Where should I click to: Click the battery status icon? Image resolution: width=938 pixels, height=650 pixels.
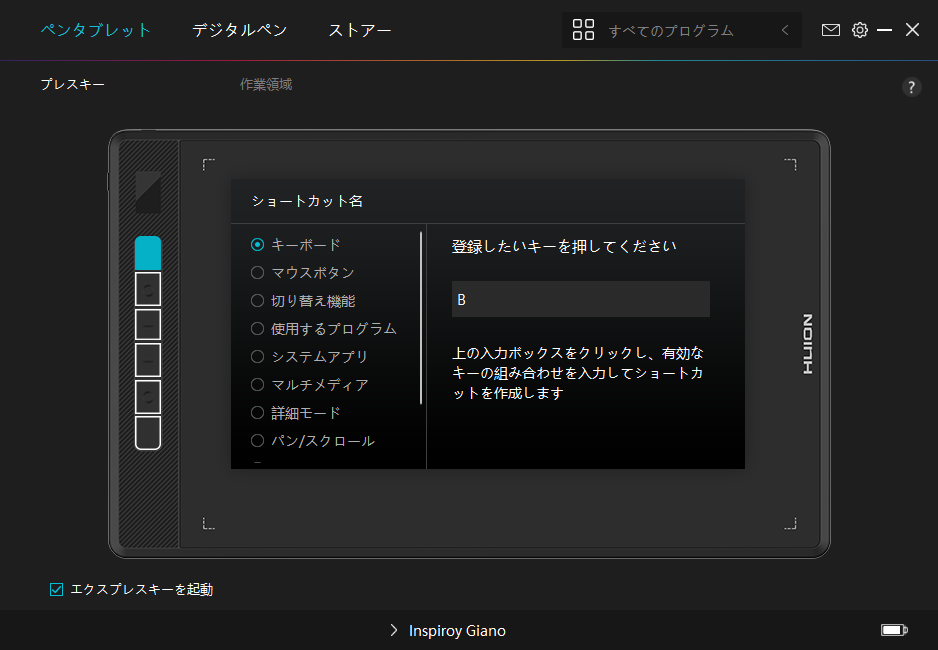click(x=894, y=630)
